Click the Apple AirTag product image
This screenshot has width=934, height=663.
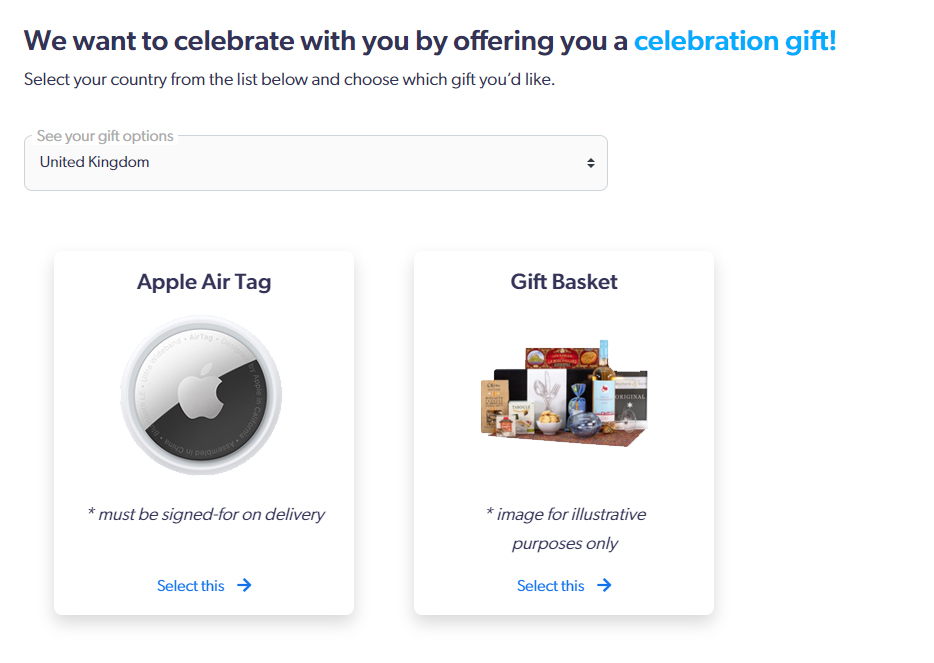pyautogui.click(x=202, y=396)
